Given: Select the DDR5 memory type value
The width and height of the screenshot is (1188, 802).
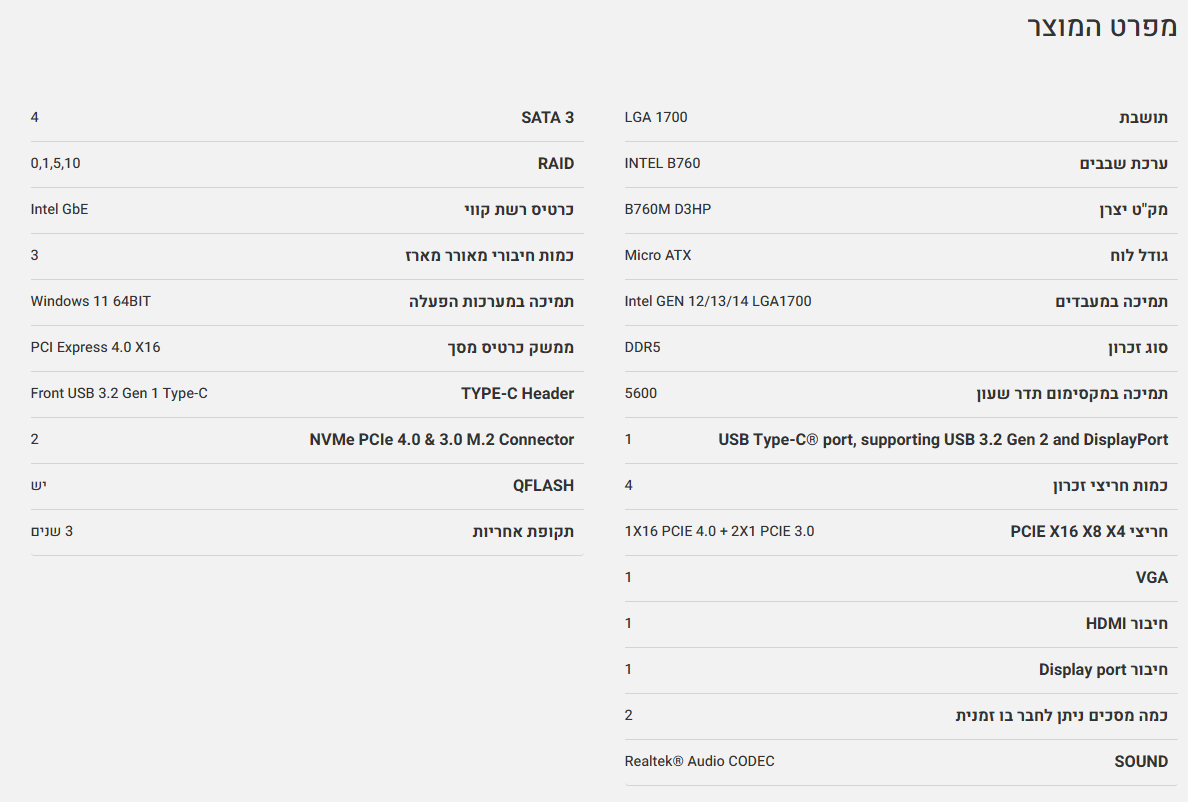Looking at the screenshot, I should tap(642, 348).
